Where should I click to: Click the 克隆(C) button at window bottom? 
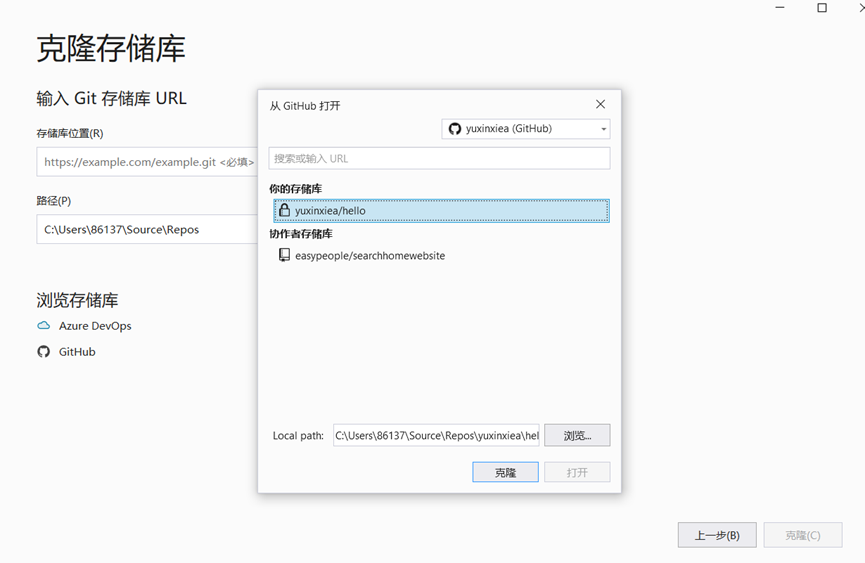pos(803,535)
